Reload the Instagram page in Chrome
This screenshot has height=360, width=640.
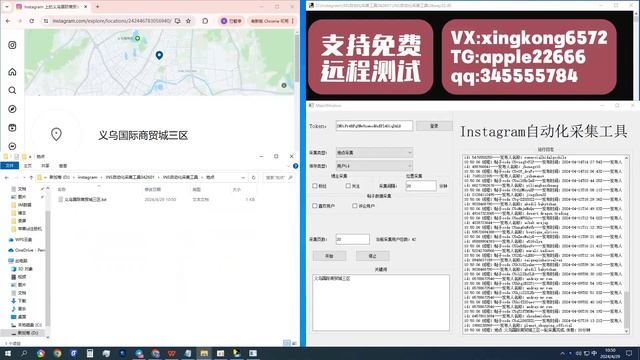(x=31, y=21)
